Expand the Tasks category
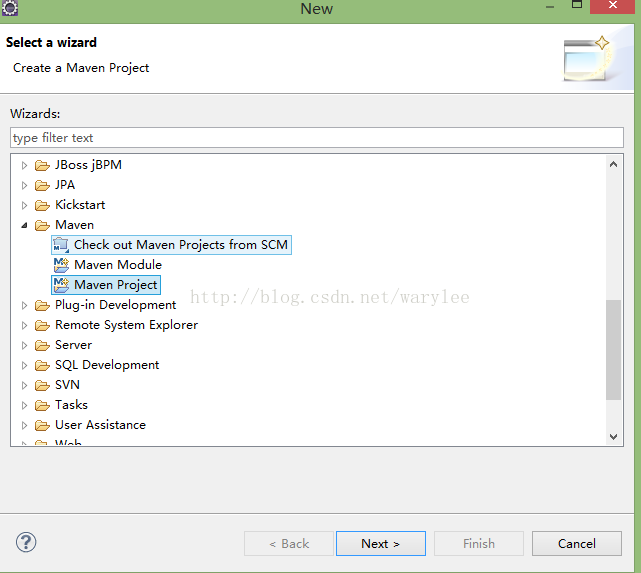The height and width of the screenshot is (573, 641). pyautogui.click(x=24, y=405)
